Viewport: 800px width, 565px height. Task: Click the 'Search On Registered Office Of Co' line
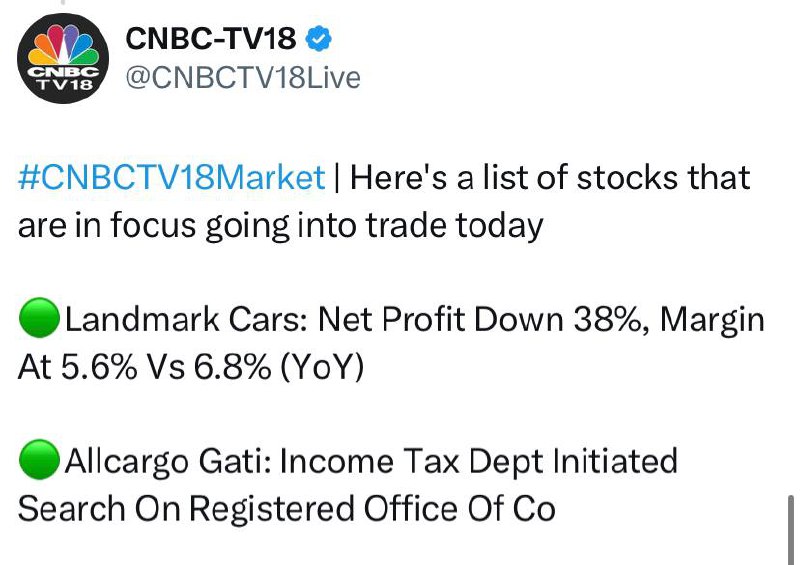tap(287, 509)
